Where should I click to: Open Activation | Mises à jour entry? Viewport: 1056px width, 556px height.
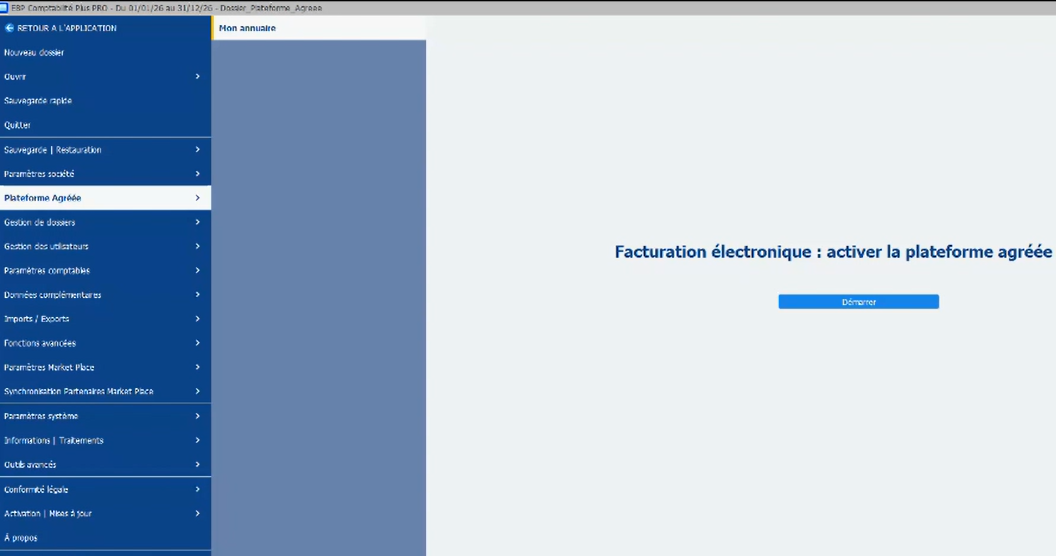click(x=105, y=514)
